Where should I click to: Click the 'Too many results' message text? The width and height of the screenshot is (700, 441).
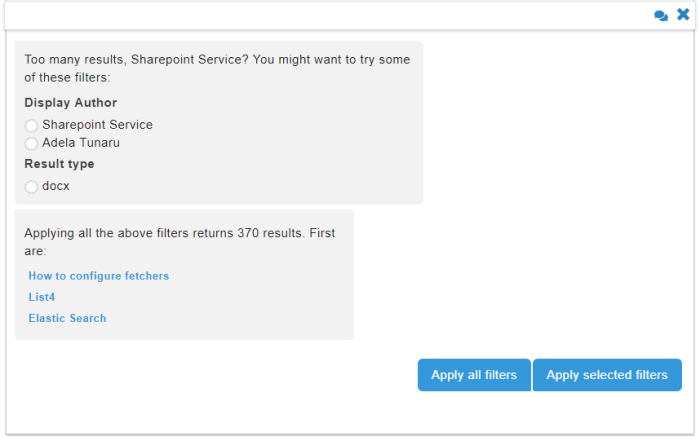coord(217,60)
